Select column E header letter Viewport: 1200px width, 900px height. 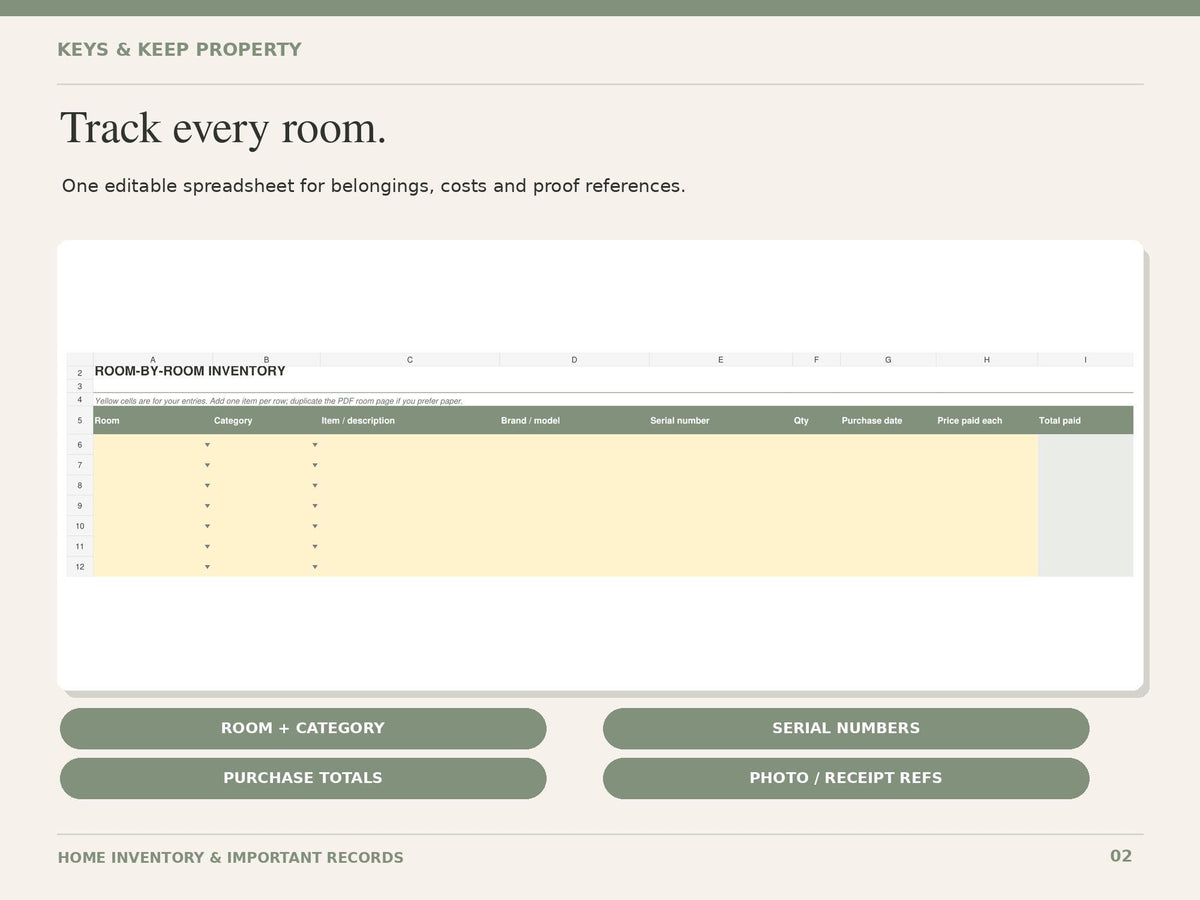pos(721,360)
